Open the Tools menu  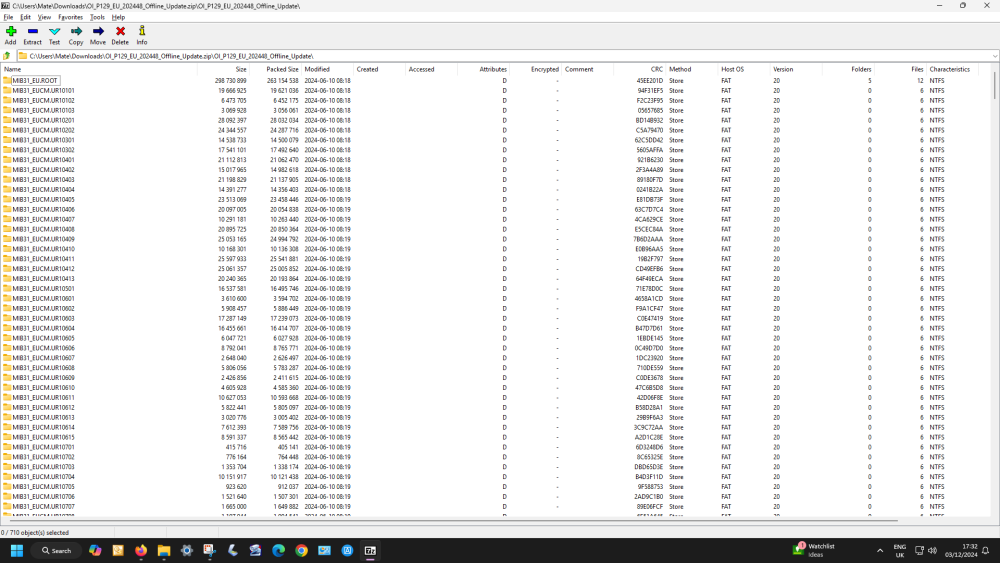point(97,17)
